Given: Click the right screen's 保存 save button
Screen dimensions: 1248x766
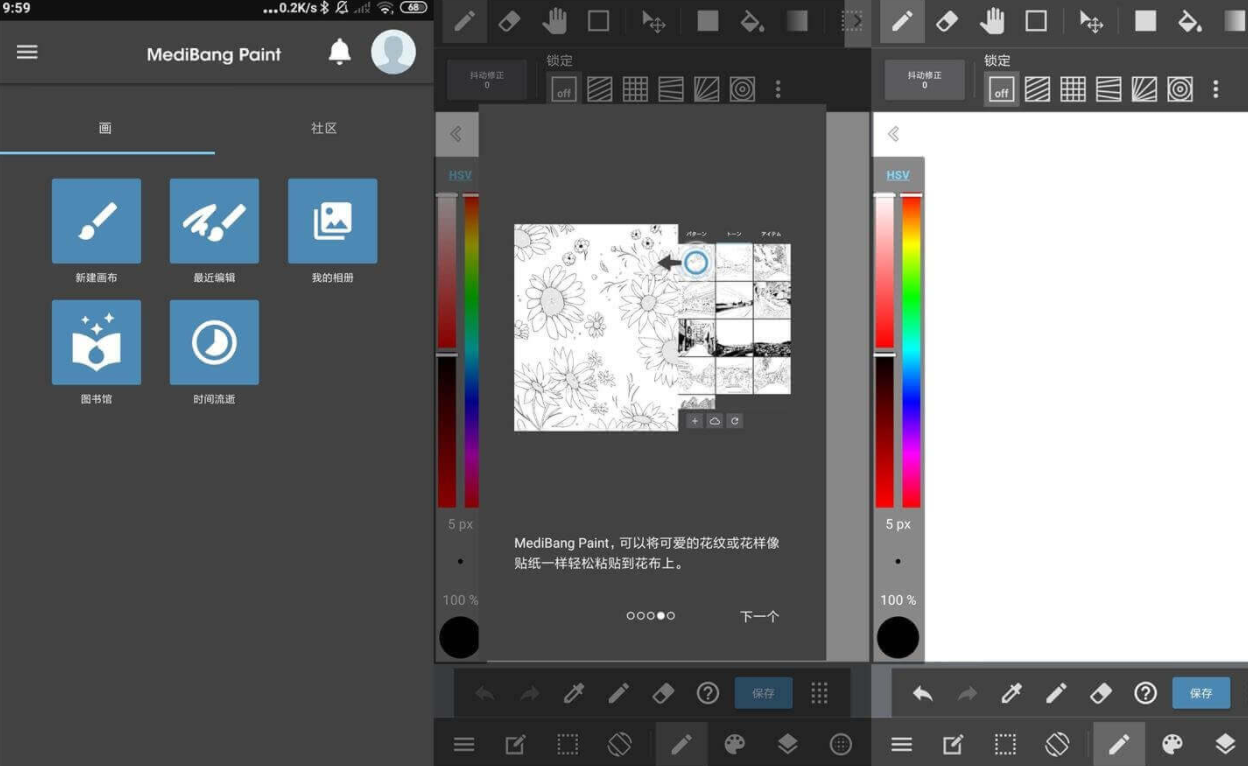Looking at the screenshot, I should 1201,693.
